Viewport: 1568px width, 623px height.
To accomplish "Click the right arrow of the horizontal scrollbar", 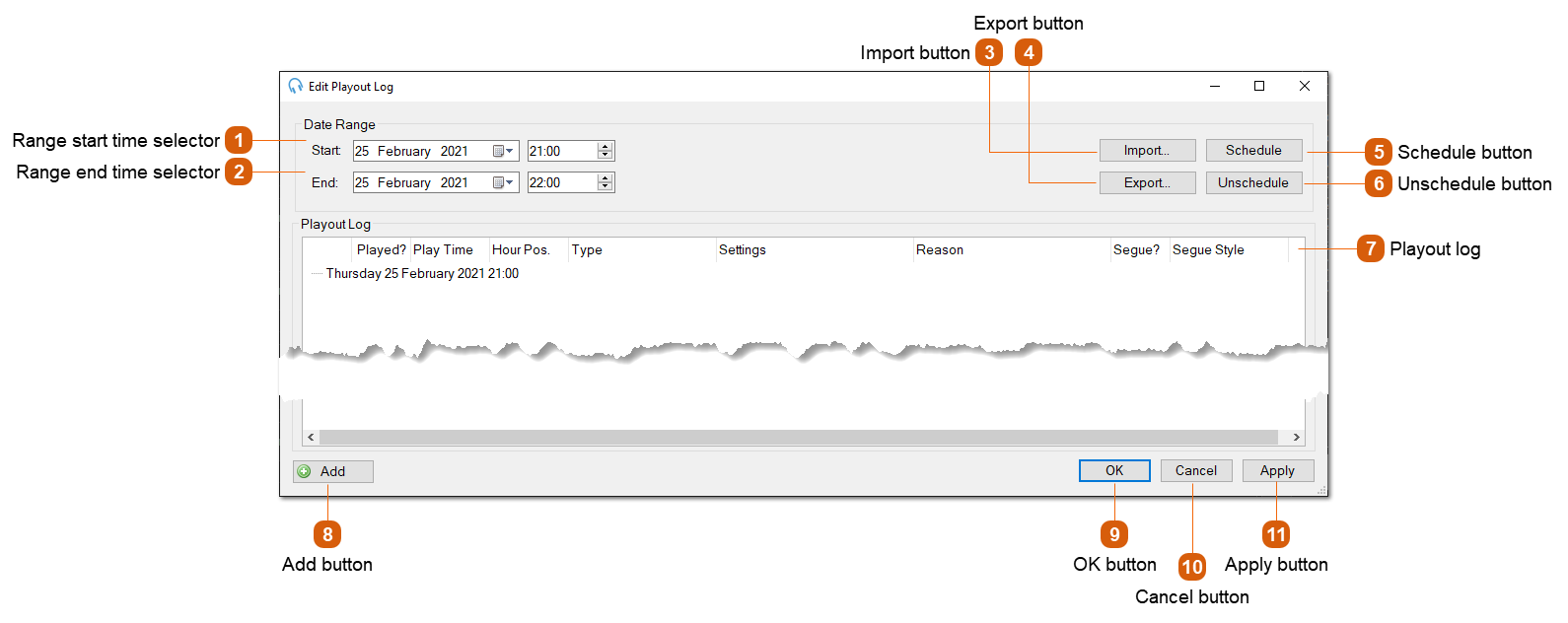I will tap(1296, 436).
